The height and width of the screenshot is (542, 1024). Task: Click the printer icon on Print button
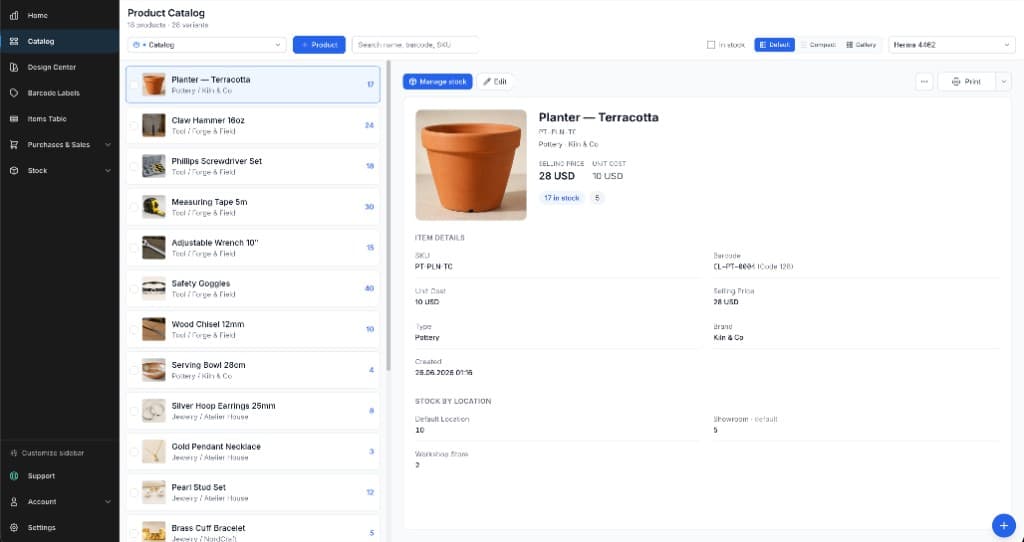coord(956,82)
